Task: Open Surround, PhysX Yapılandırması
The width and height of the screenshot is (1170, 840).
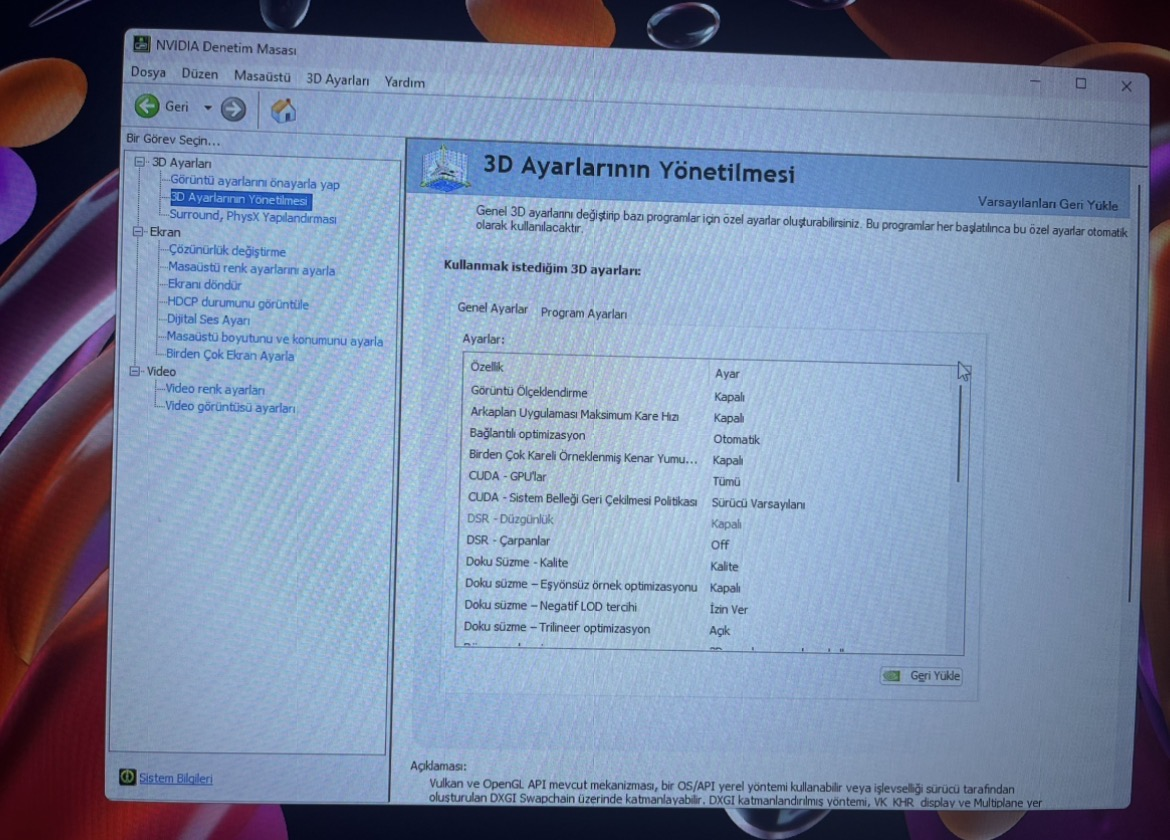Action: 252,216
